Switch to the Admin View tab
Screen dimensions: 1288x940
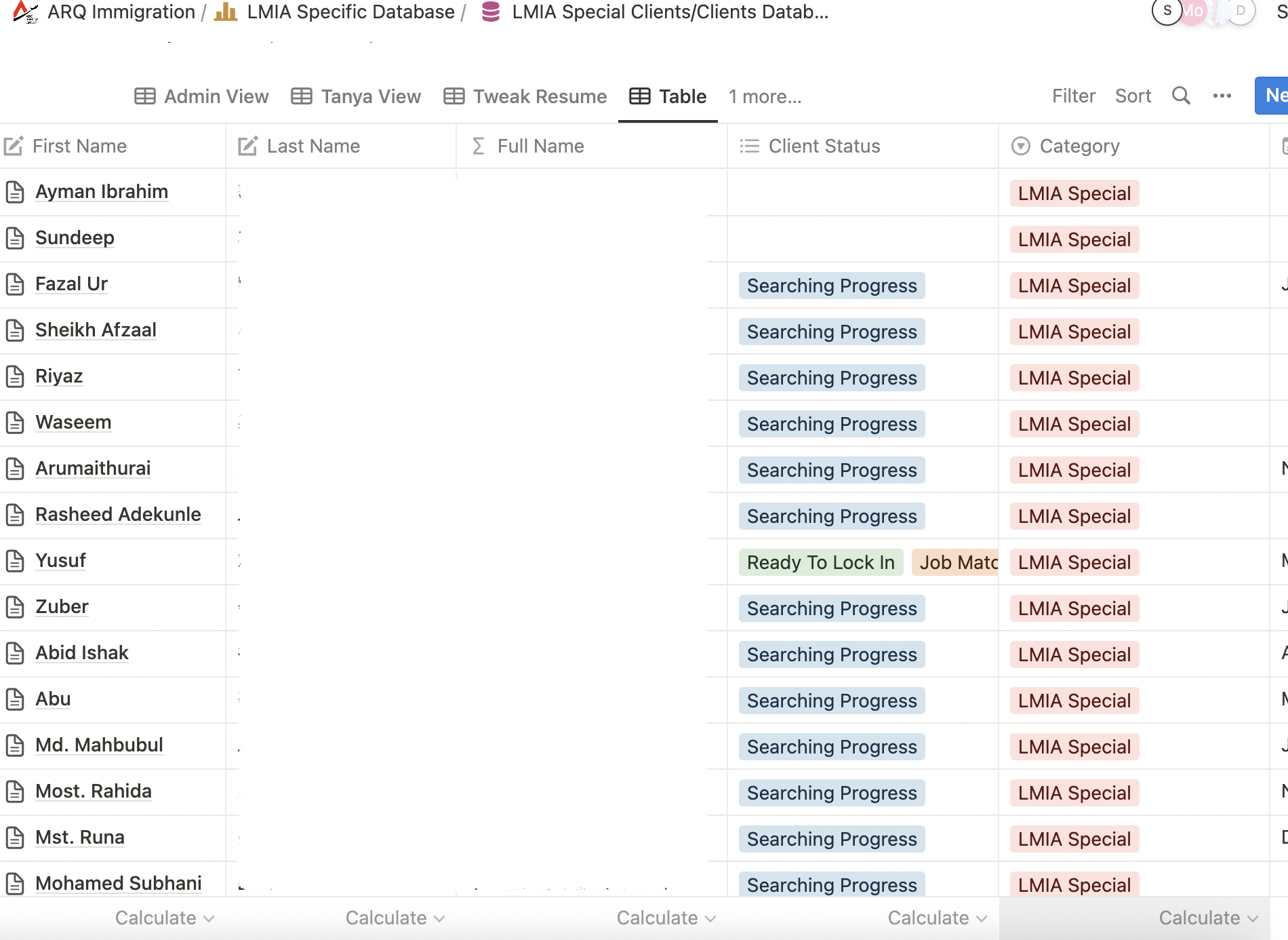(x=202, y=96)
